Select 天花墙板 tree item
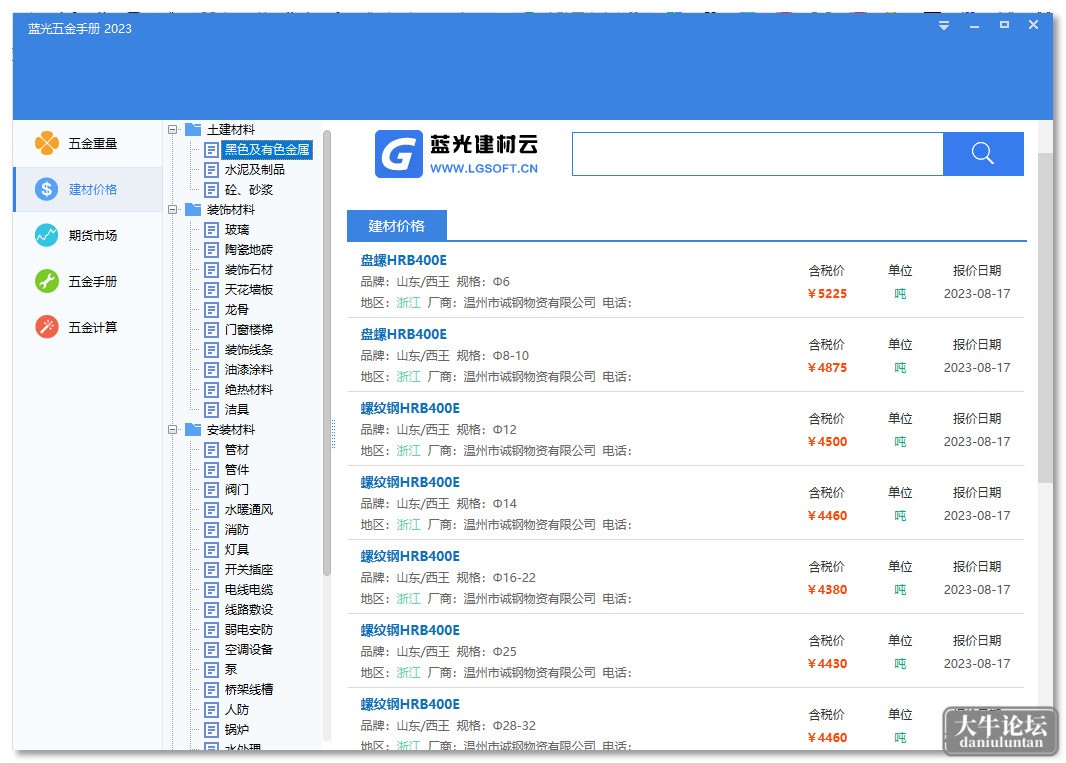The height and width of the screenshot is (763, 1066). point(249,290)
